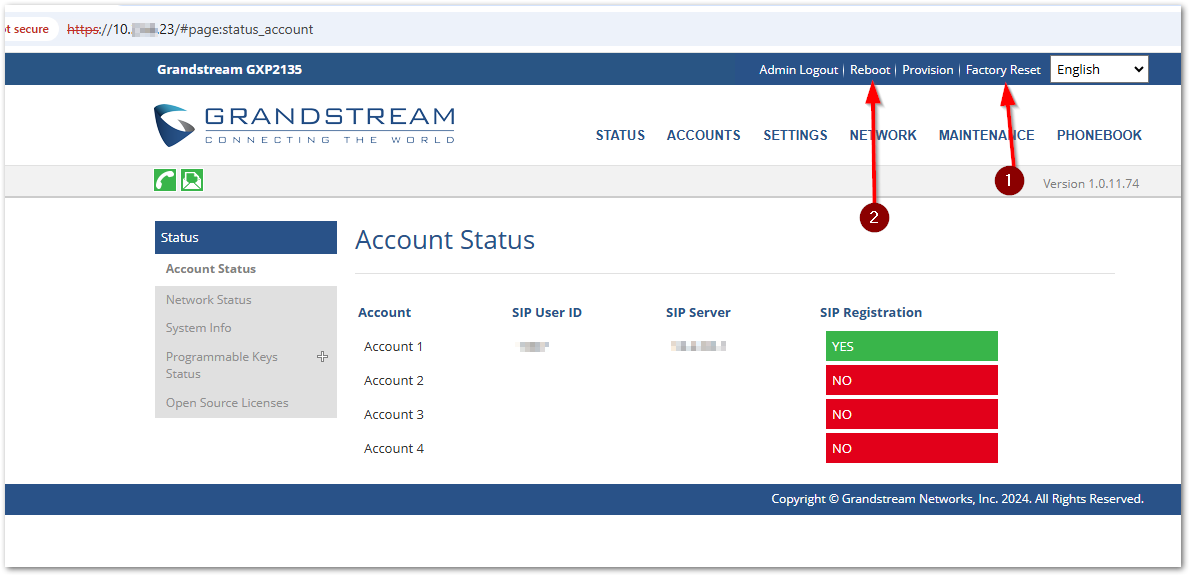Click the green message envelope icon
Viewport: 1190px width, 576px height.
[192, 181]
